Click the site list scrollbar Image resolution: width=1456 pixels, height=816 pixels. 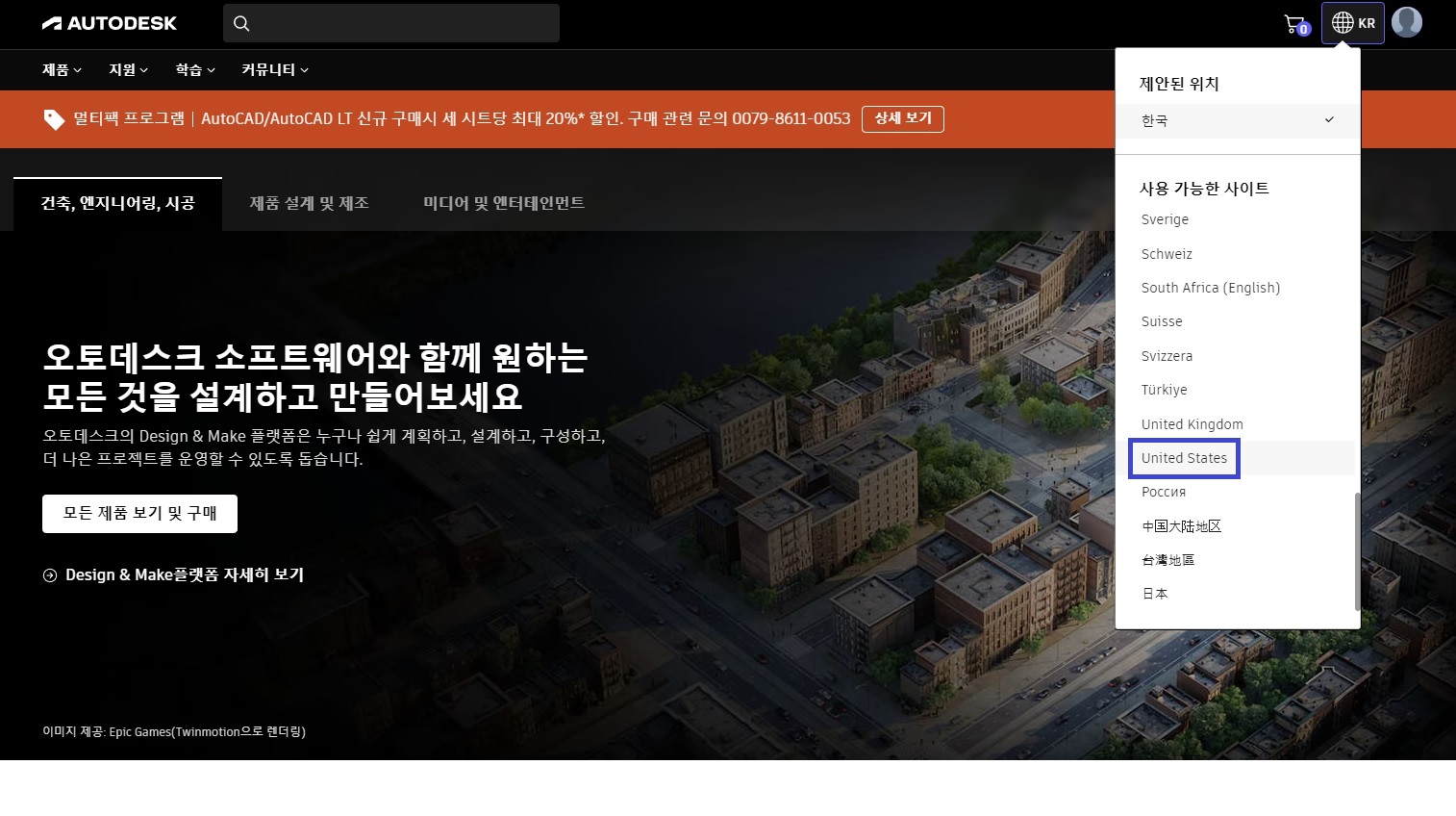(1357, 551)
